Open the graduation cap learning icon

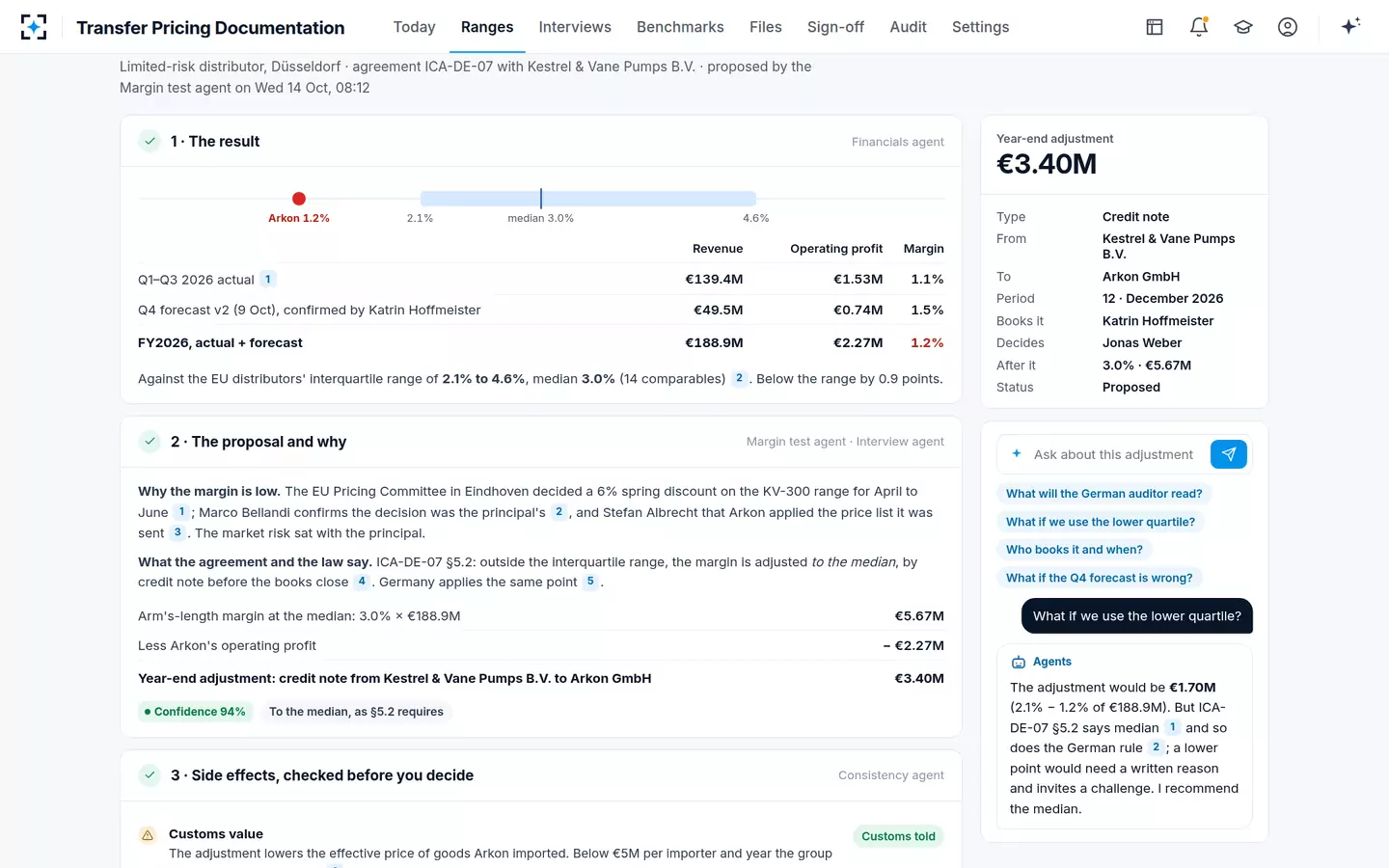1243,27
